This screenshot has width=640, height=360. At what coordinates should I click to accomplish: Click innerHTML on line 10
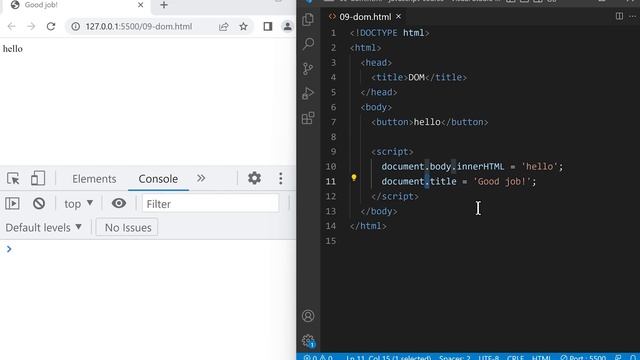coord(480,167)
